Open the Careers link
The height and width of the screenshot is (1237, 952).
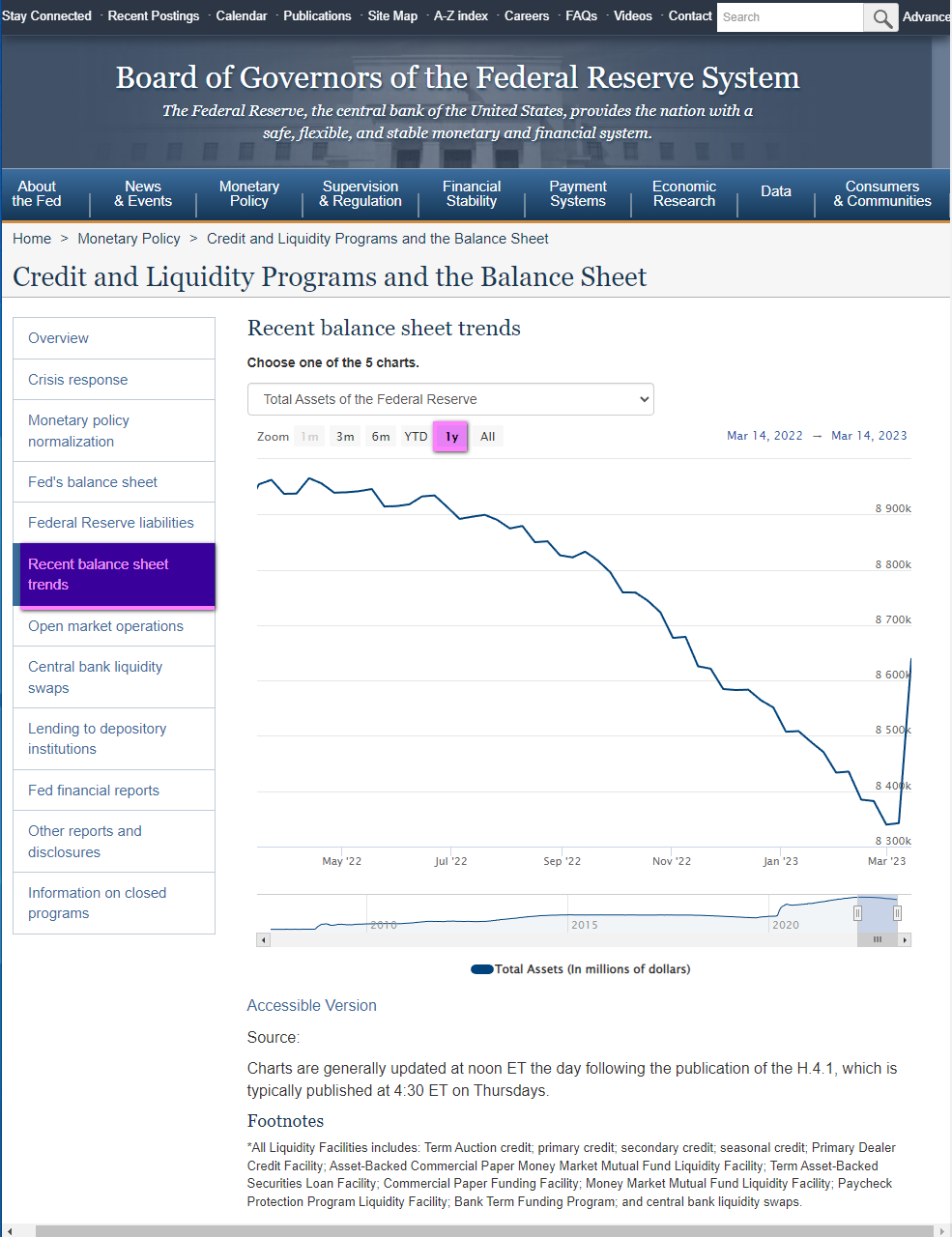[527, 16]
